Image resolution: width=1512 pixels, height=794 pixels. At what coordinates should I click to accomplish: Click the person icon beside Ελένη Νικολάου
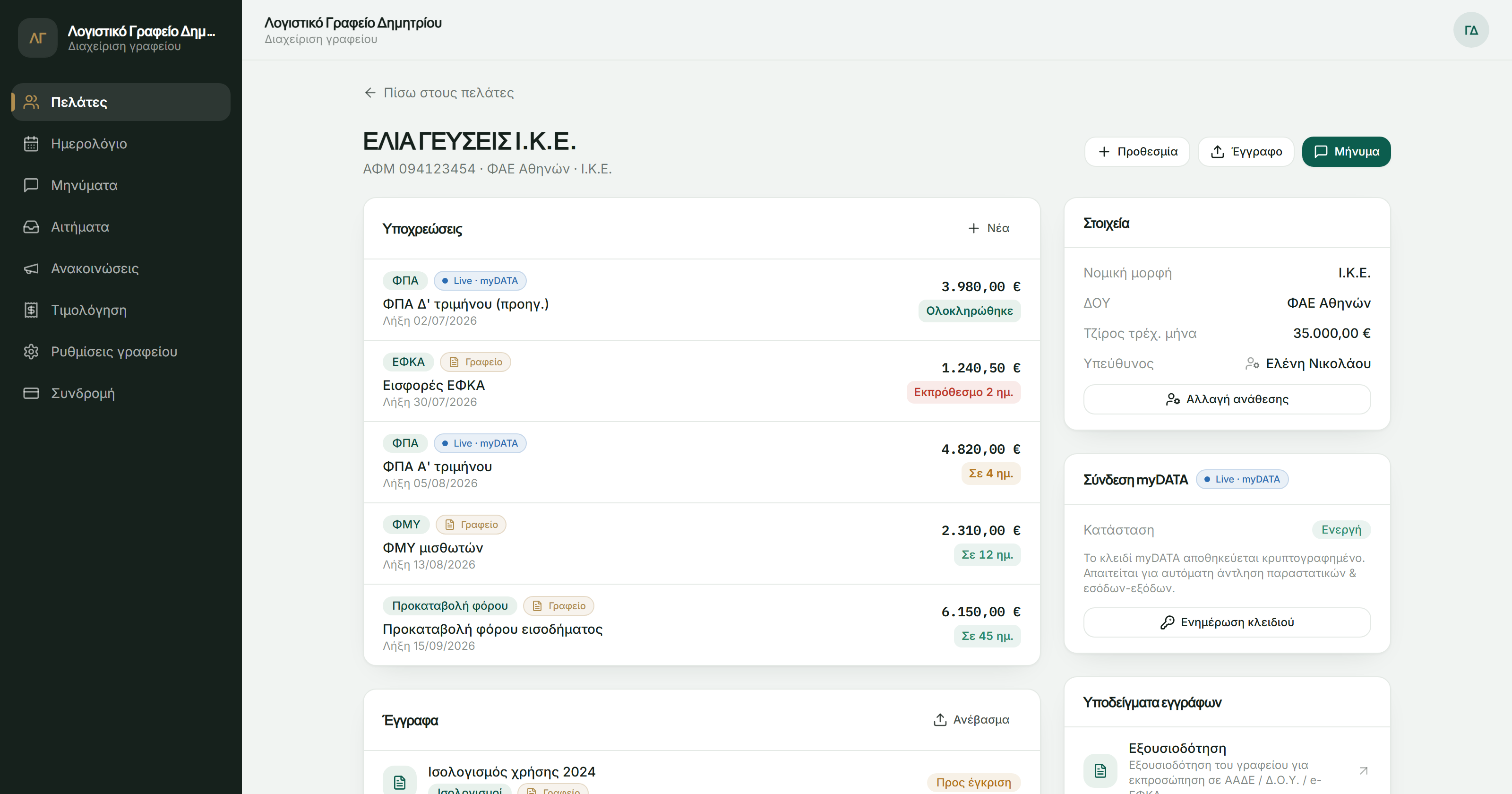[1252, 363]
